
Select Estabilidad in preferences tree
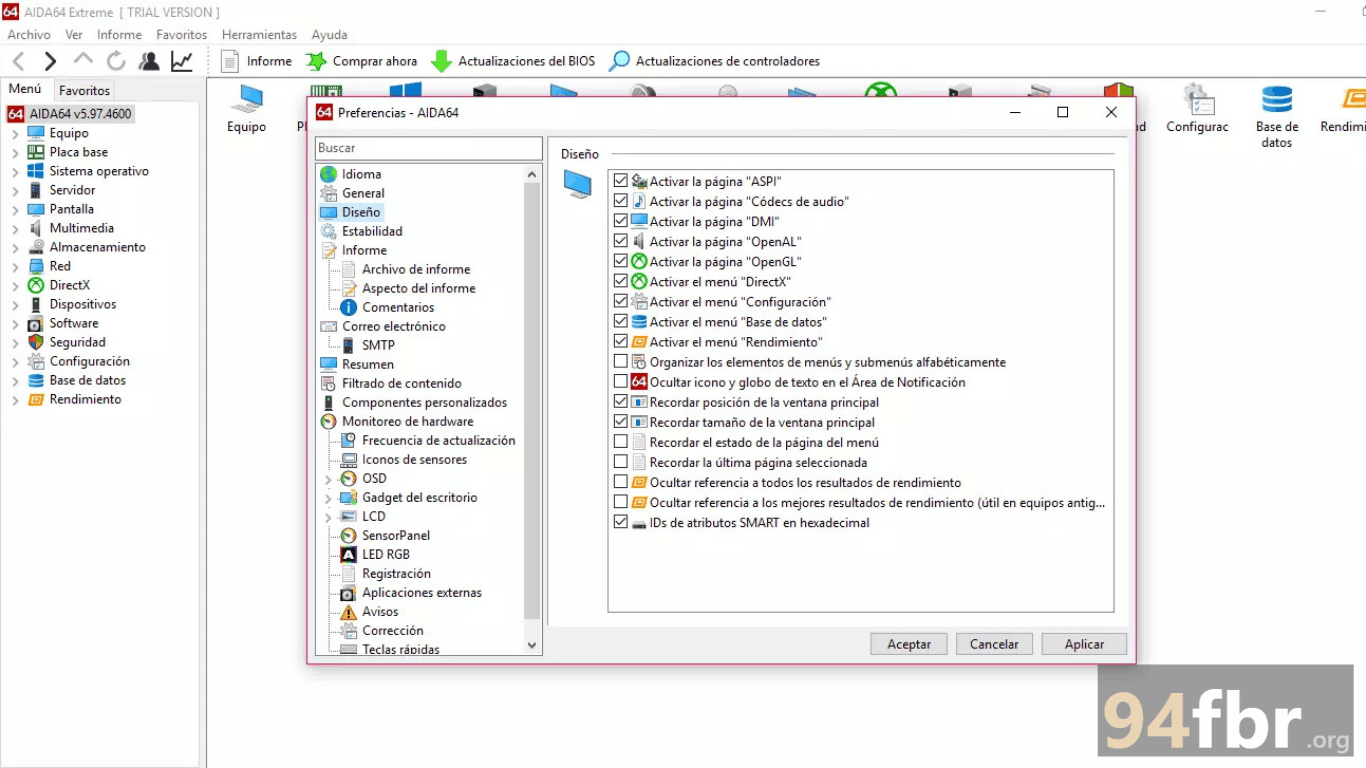pyautogui.click(x=361, y=231)
